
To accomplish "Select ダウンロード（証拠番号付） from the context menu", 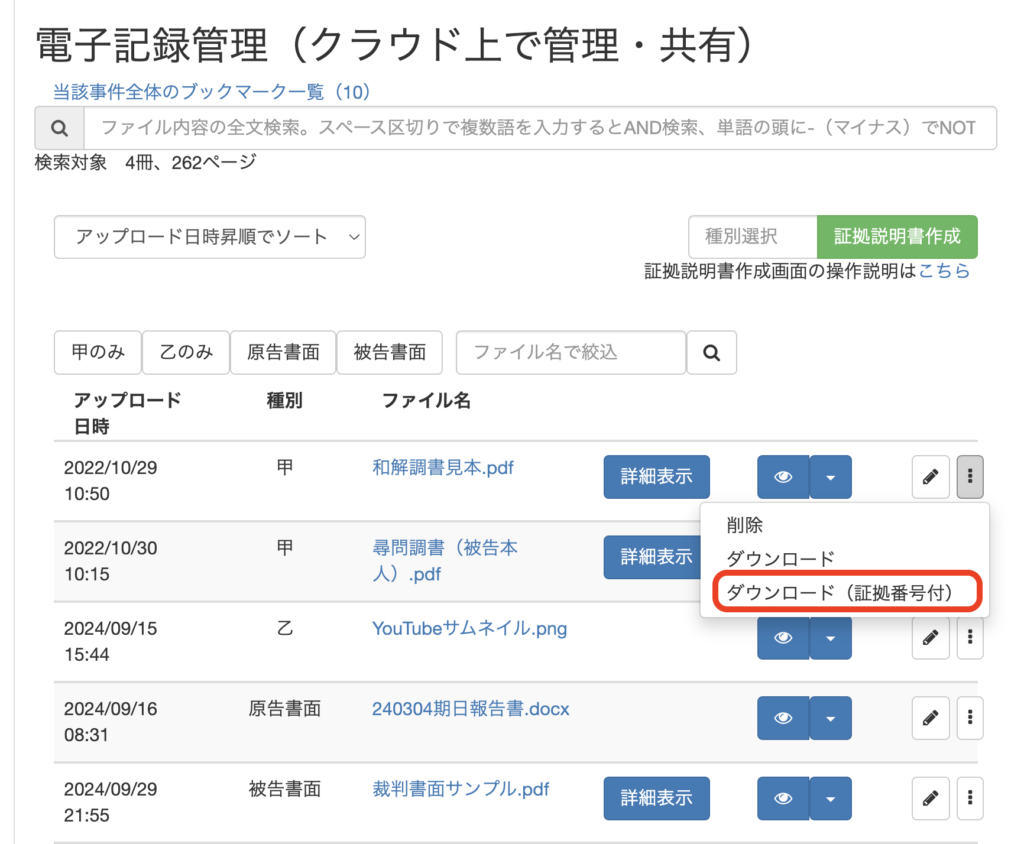I will pyautogui.click(x=839, y=592).
